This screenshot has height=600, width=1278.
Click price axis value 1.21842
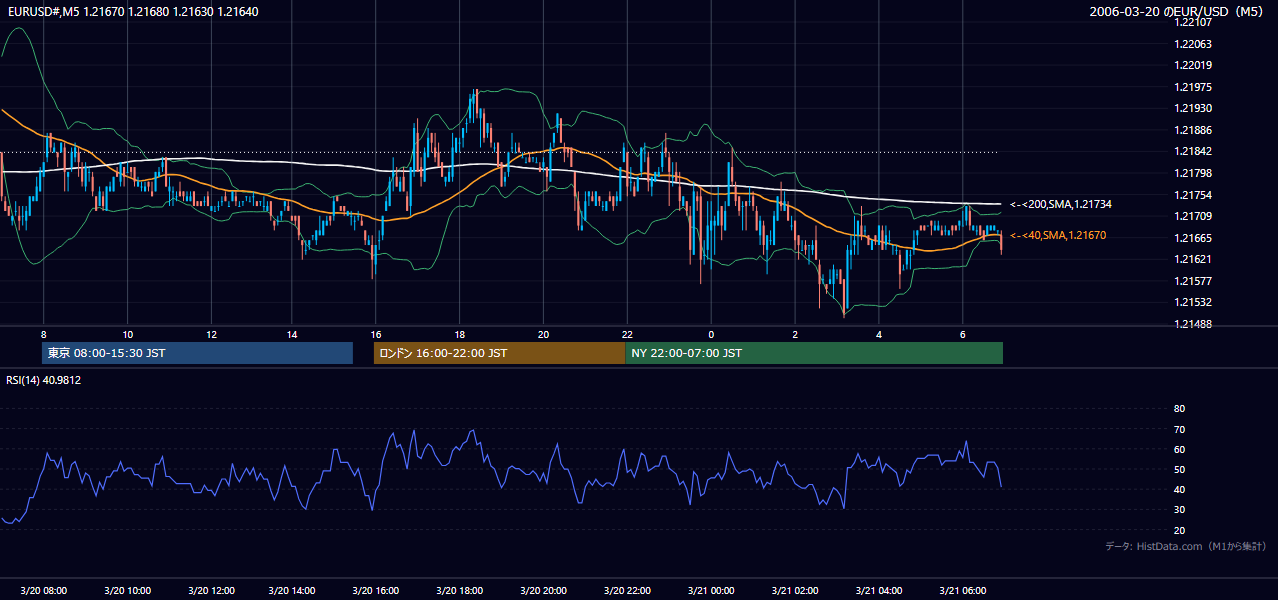point(1192,152)
